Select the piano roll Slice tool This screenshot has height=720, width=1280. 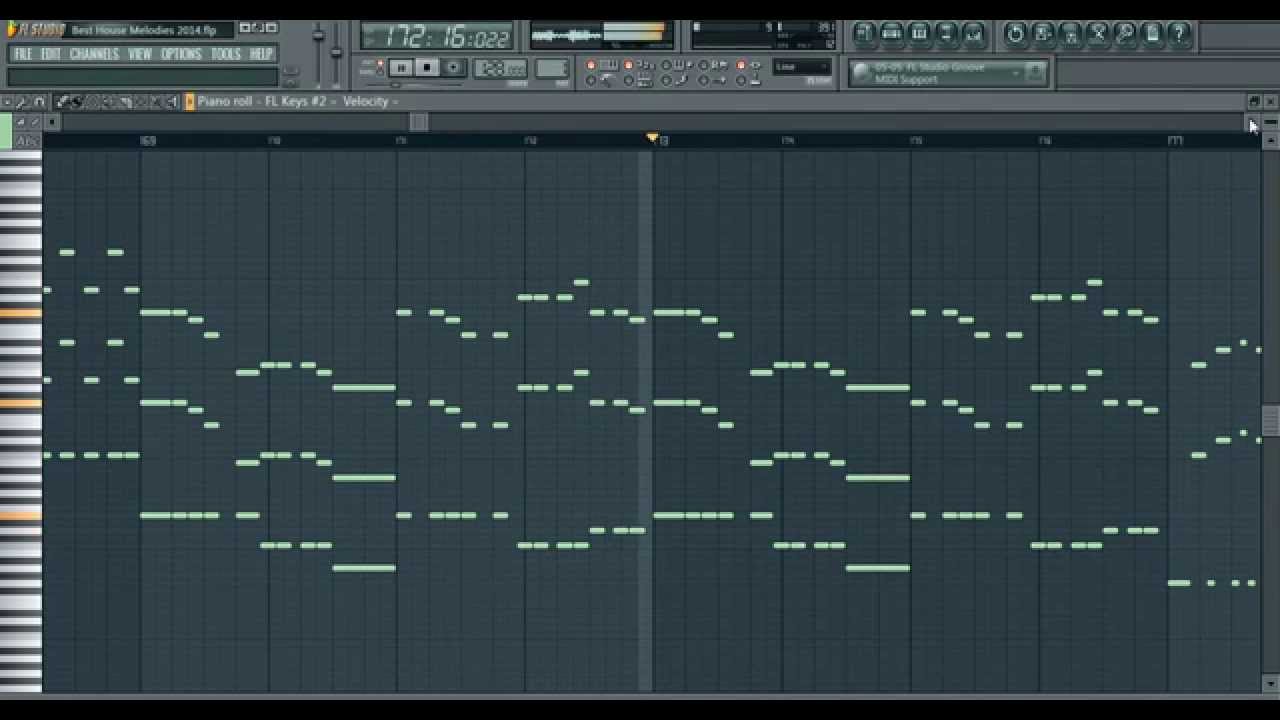tap(125, 101)
